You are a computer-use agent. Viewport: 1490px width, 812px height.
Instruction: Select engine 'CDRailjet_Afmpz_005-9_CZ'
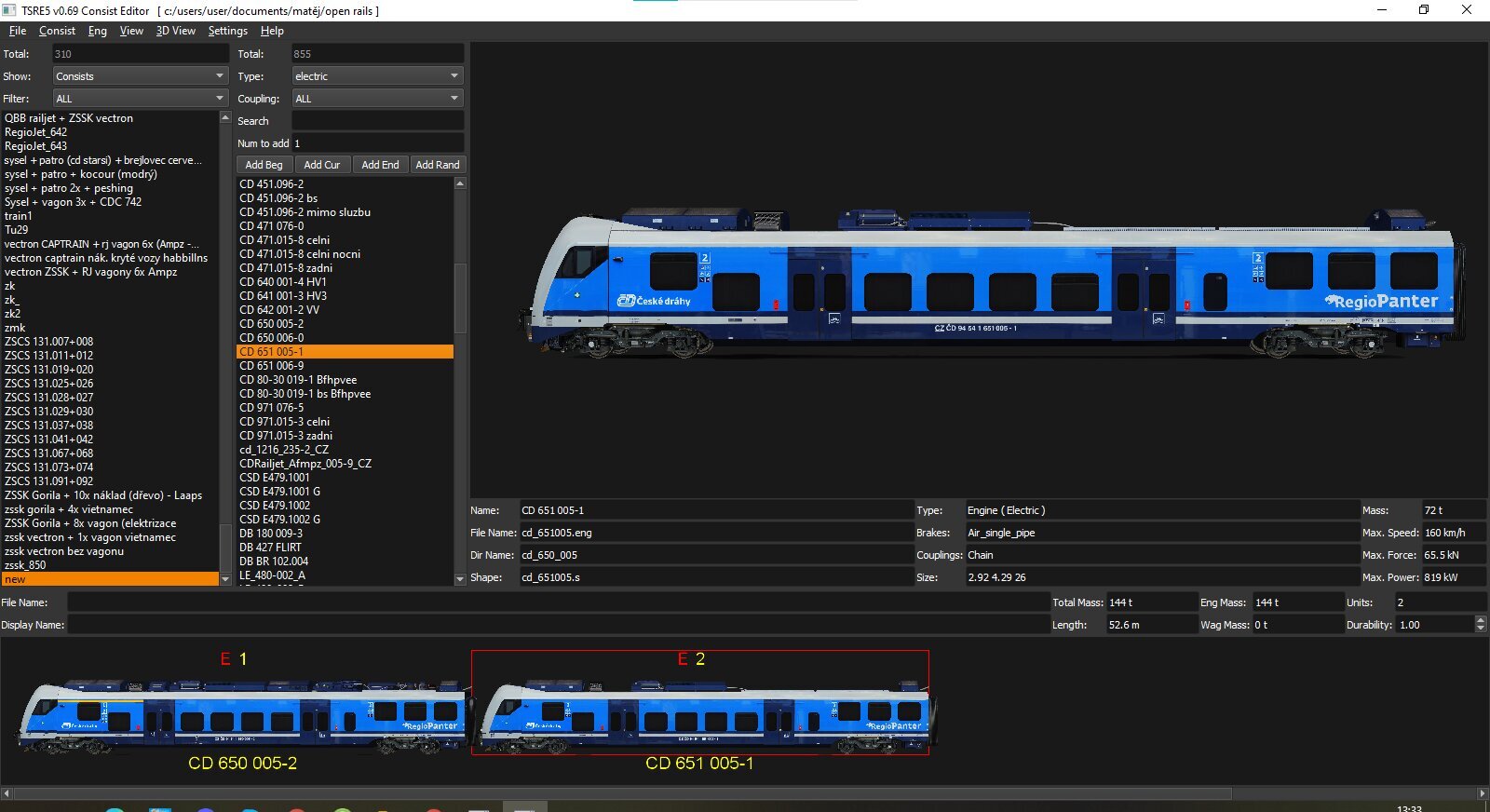(x=345, y=464)
